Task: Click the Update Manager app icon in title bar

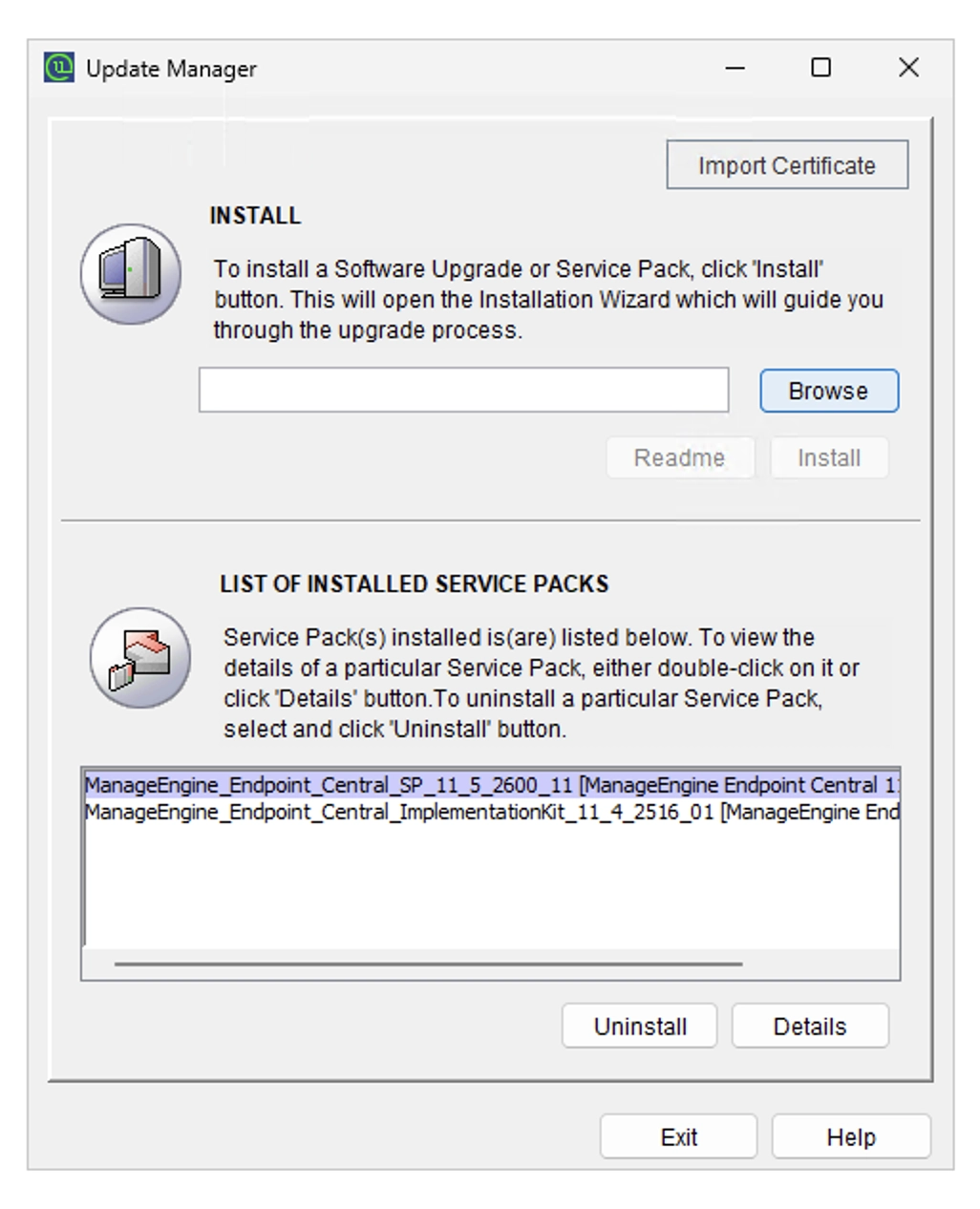Action: point(59,68)
